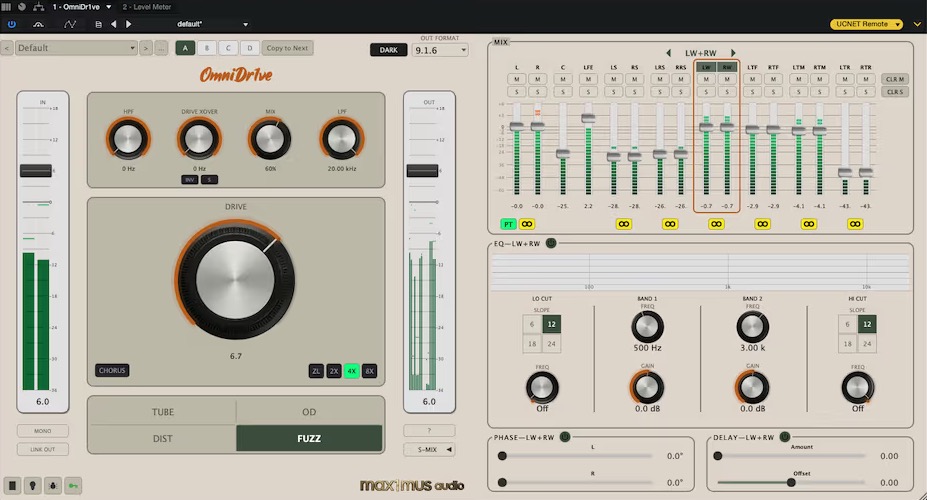Go to previous host preset arrow
The width and height of the screenshot is (927, 500).
pos(114,24)
